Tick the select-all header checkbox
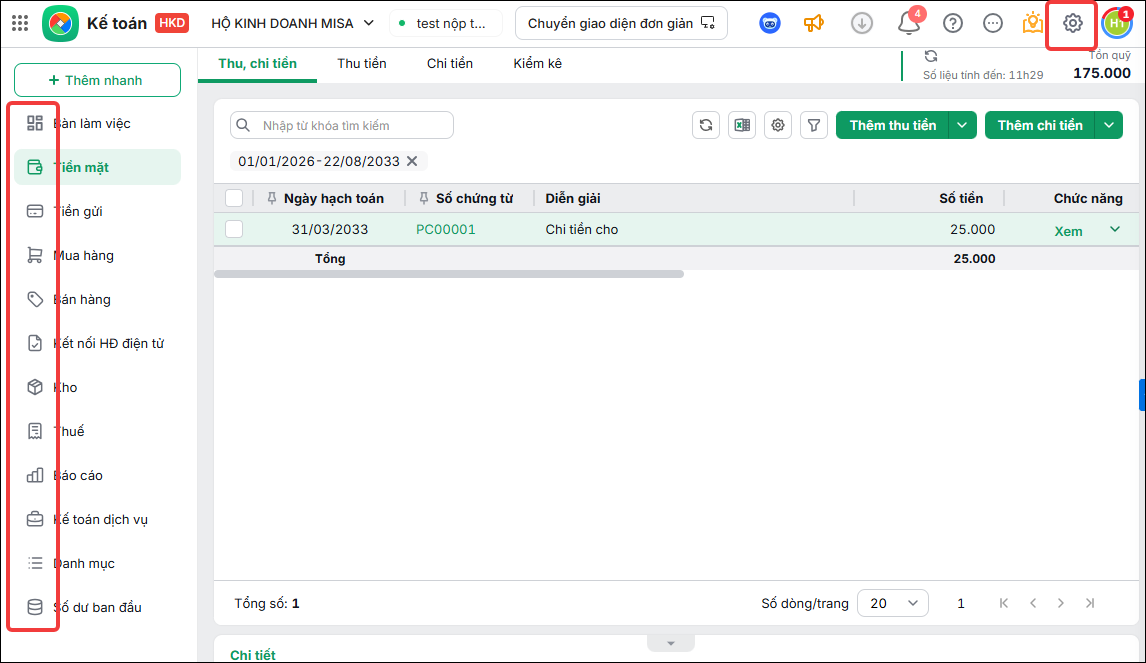This screenshot has width=1146, height=663. (x=234, y=198)
